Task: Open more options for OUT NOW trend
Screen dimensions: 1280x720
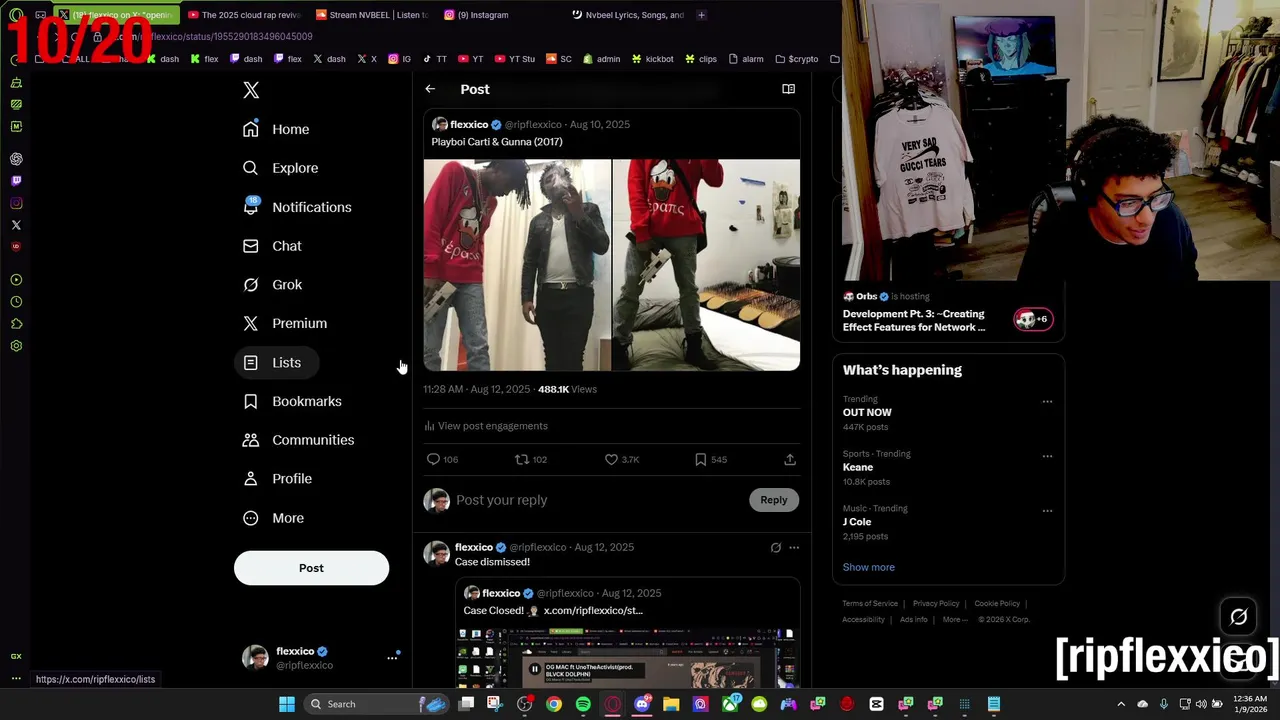Action: click(x=1047, y=402)
